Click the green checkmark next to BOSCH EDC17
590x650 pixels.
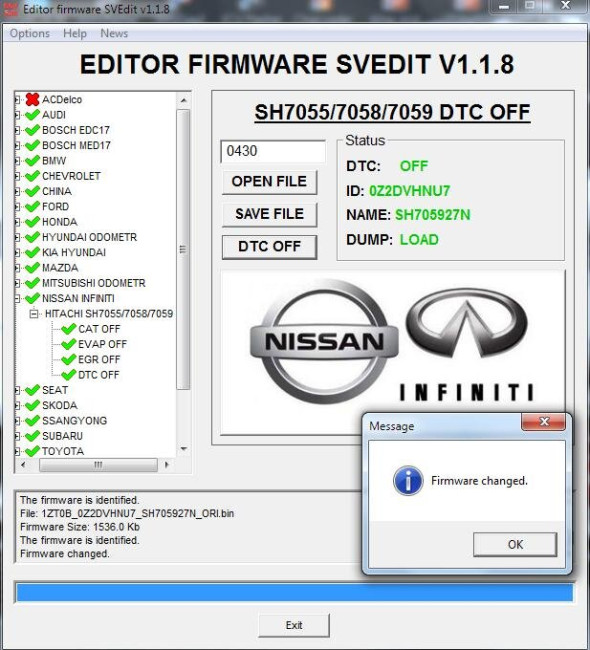click(32, 130)
